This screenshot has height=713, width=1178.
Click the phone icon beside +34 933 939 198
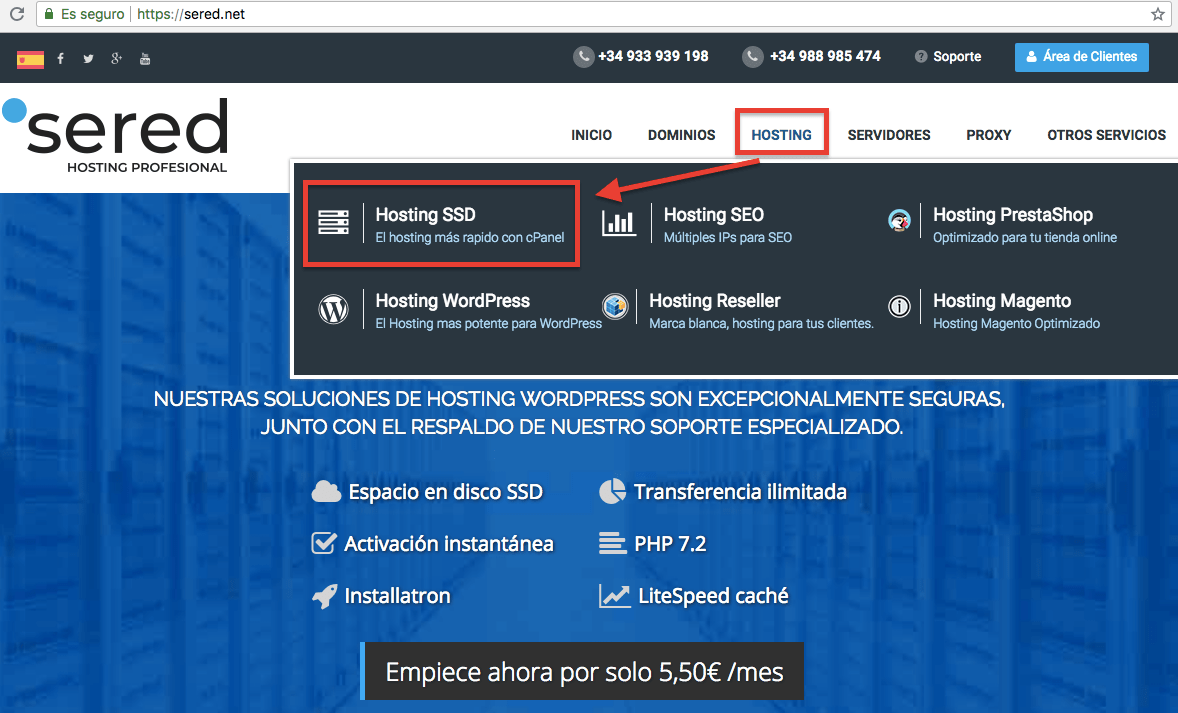click(x=583, y=56)
